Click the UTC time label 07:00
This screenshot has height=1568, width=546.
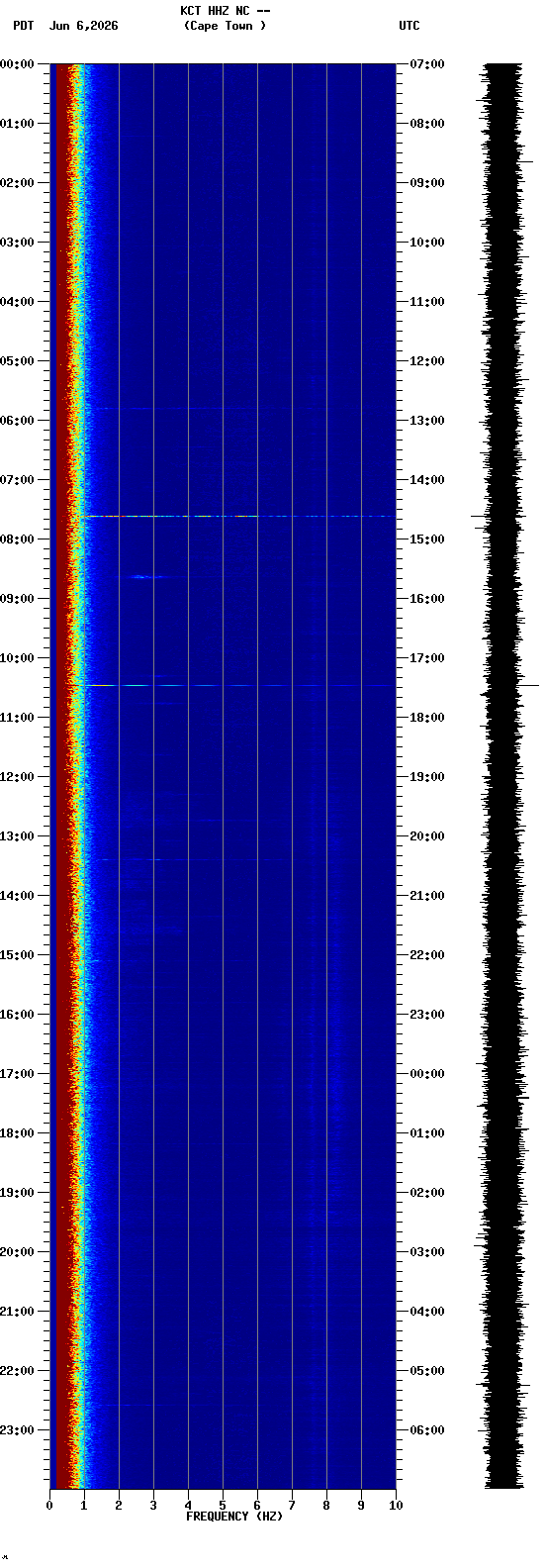[427, 64]
